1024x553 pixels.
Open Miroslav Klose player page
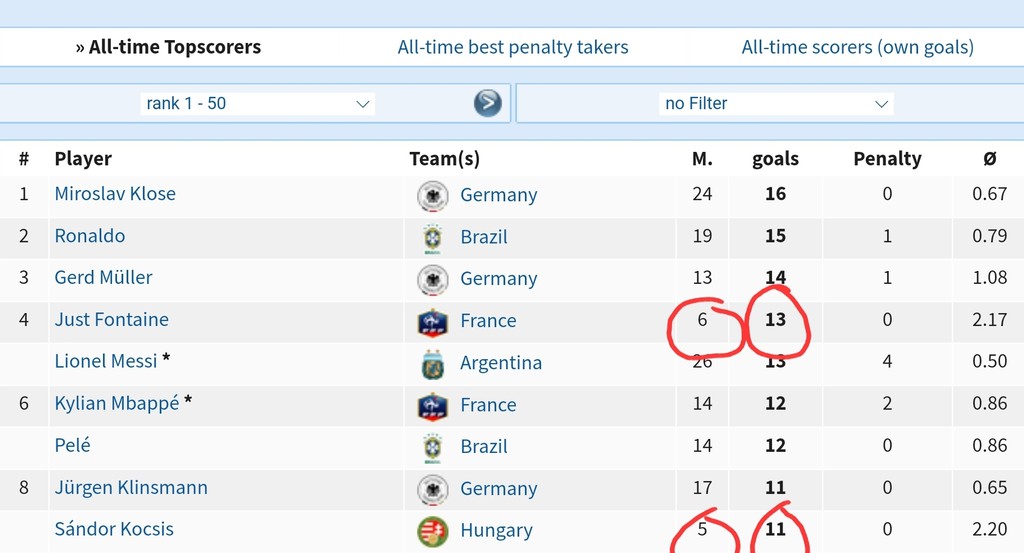(x=115, y=194)
